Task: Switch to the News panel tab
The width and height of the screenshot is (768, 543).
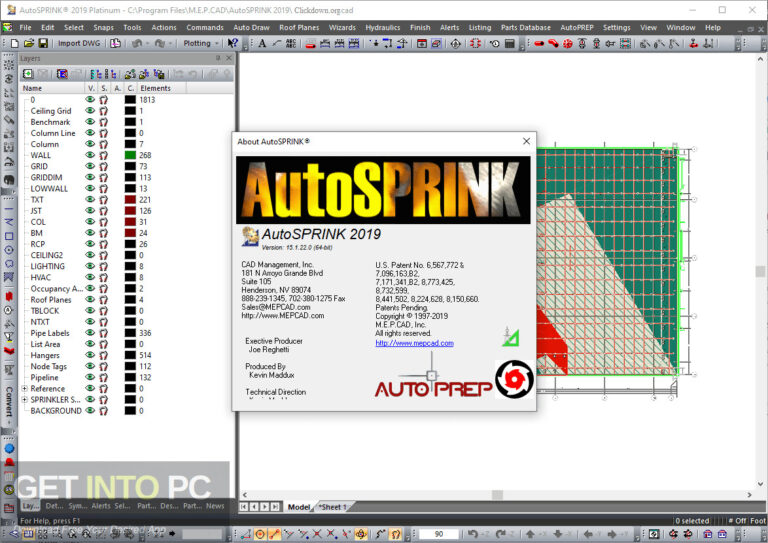Action: click(x=215, y=506)
